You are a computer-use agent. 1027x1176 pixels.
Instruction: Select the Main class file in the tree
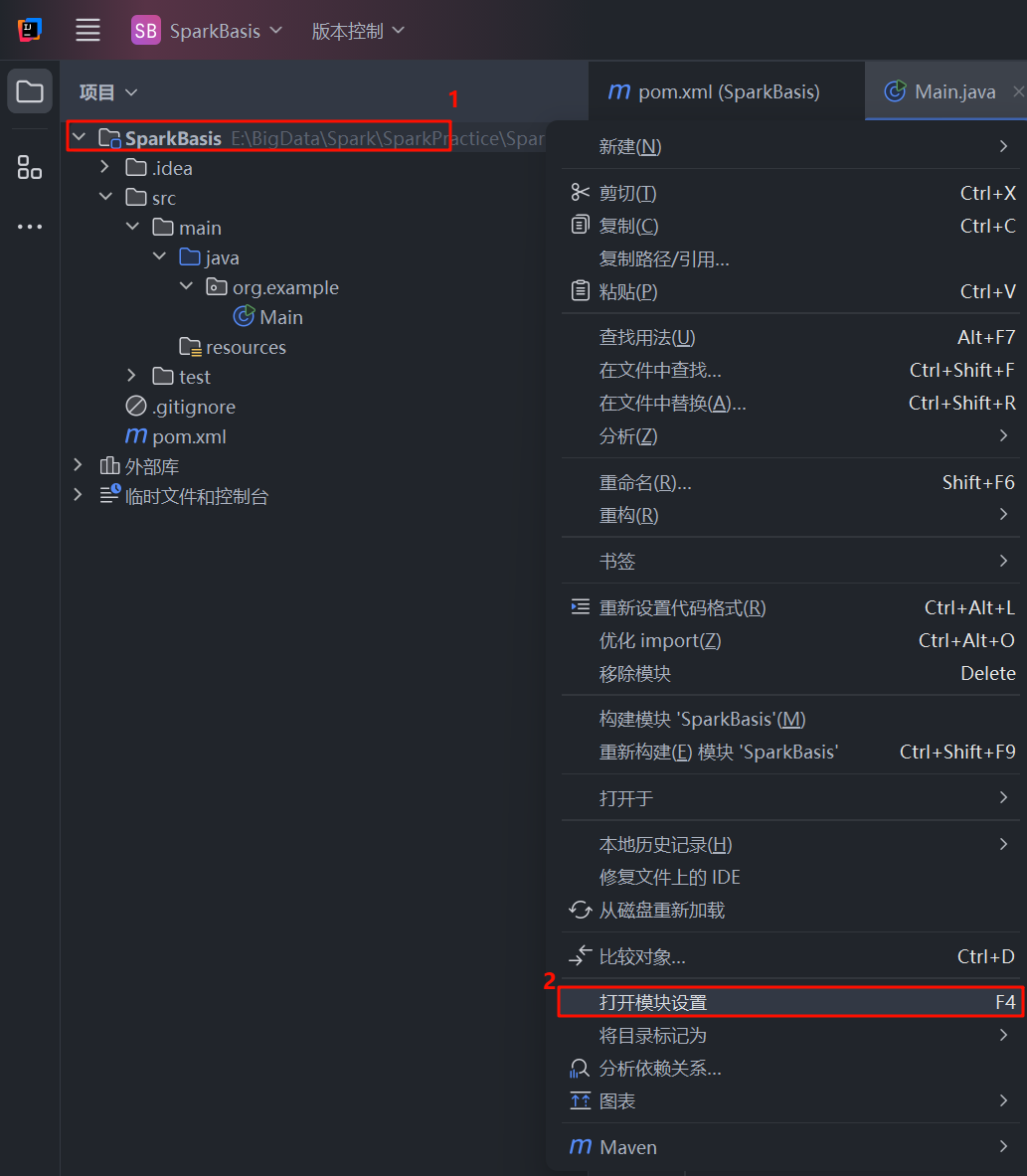click(280, 317)
